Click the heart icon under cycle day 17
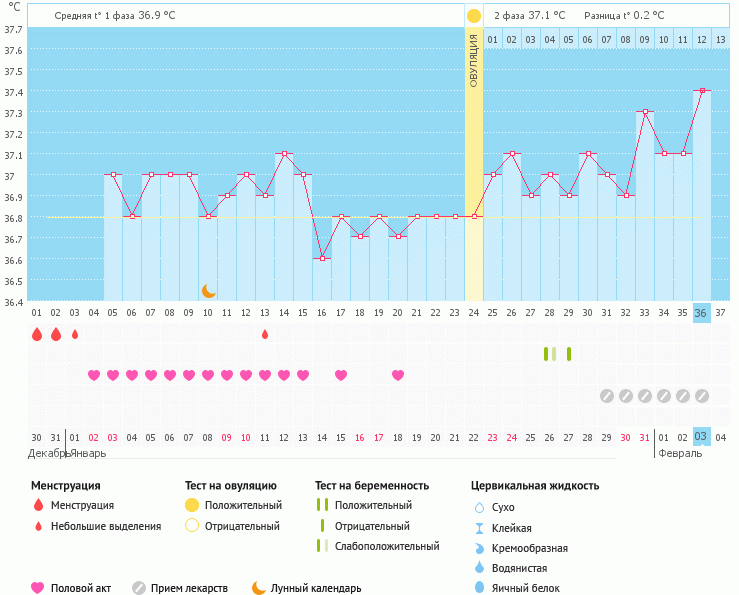This screenshot has width=739, height=595. (341, 375)
